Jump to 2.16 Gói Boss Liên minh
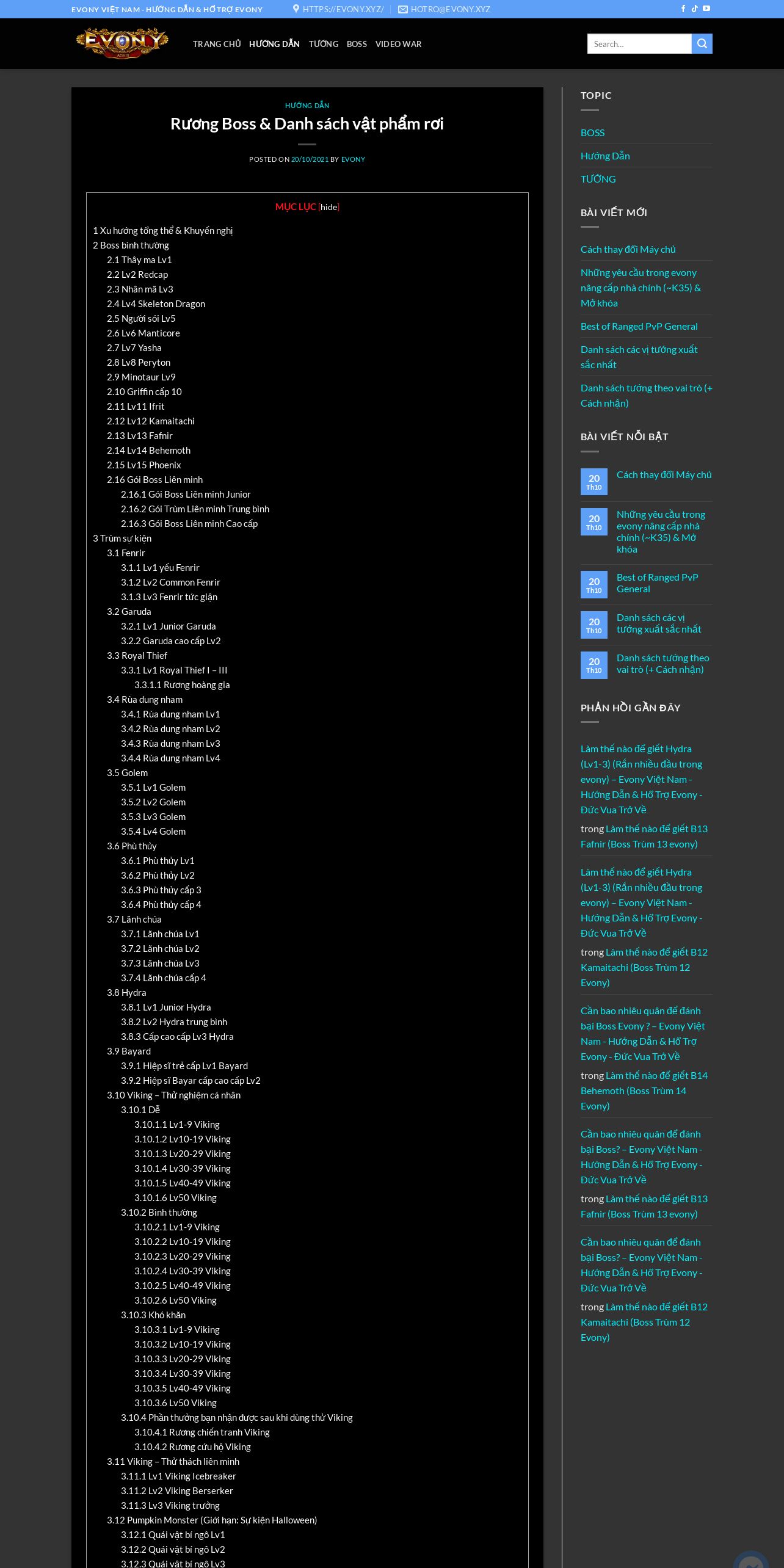Screen dimensions: 784x1568 tap(154, 480)
